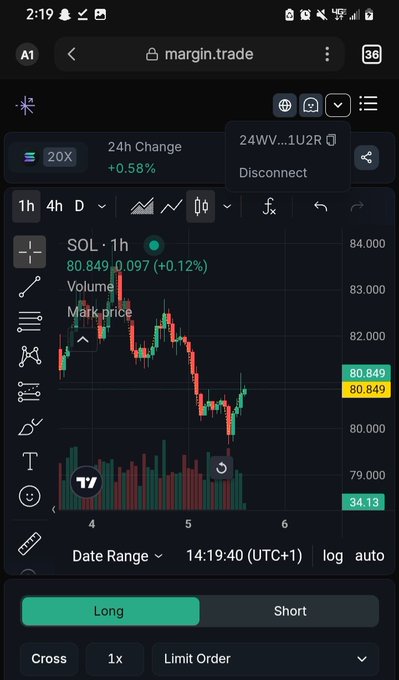Select the XABCD pattern tool
This screenshot has height=680, width=399.
pyautogui.click(x=30, y=356)
